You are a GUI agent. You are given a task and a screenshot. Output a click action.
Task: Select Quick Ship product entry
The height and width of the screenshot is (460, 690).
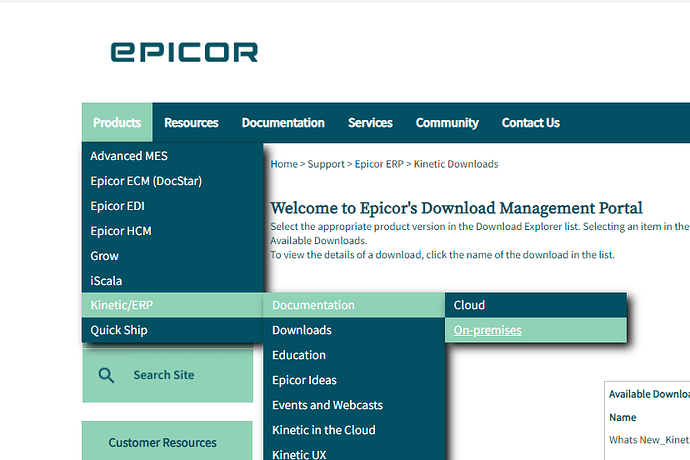point(172,330)
